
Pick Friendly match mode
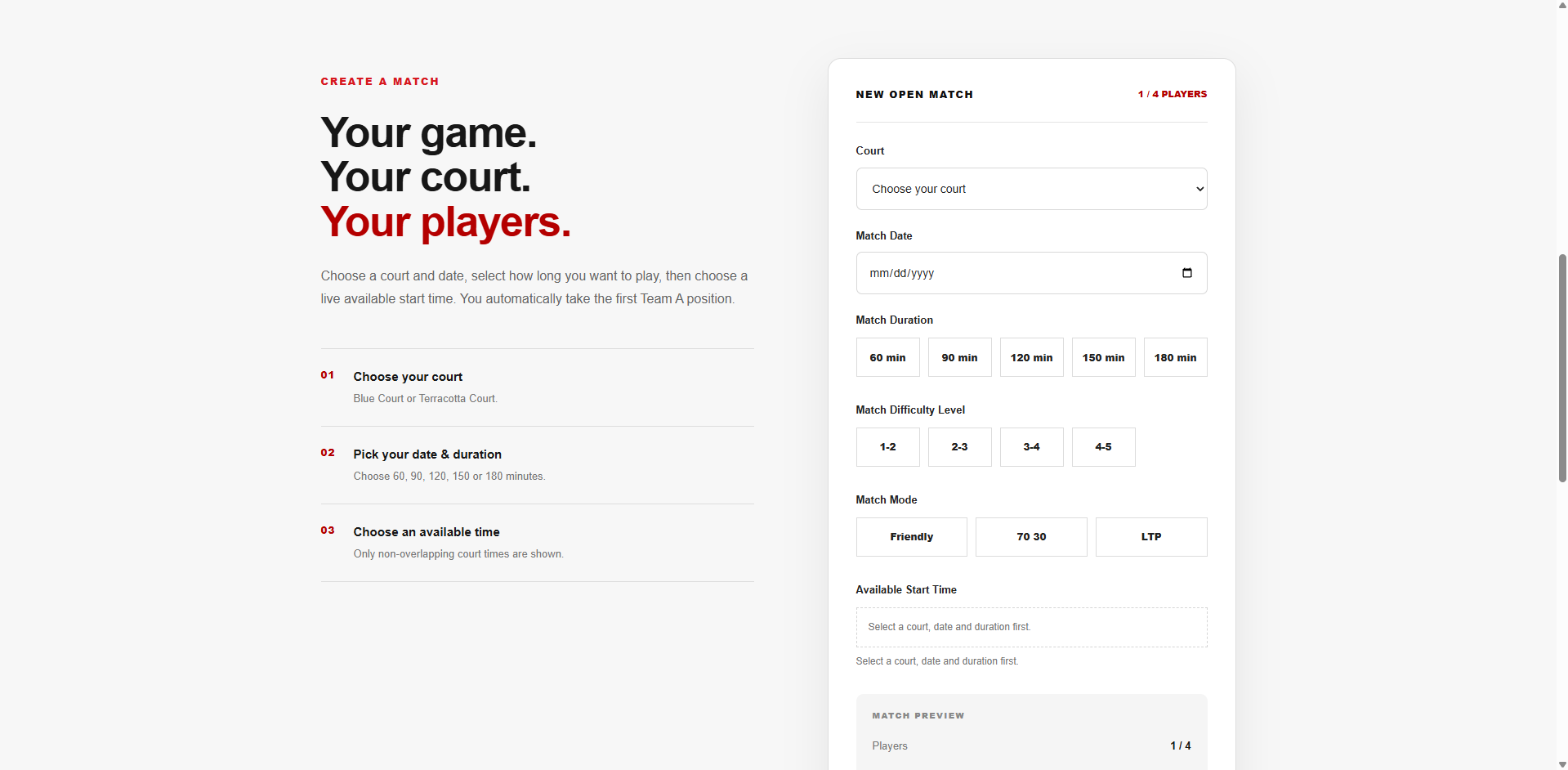[911, 537]
